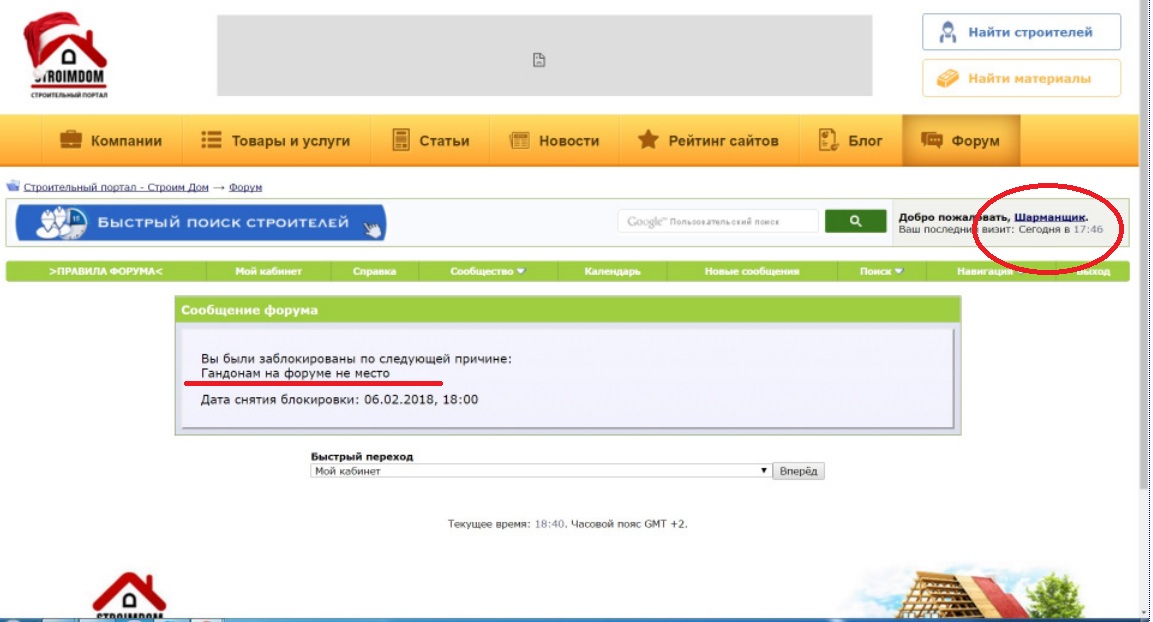Viewport: 1153px width, 622px height.
Task: Click the broken image icon in banner
Action: [539, 60]
